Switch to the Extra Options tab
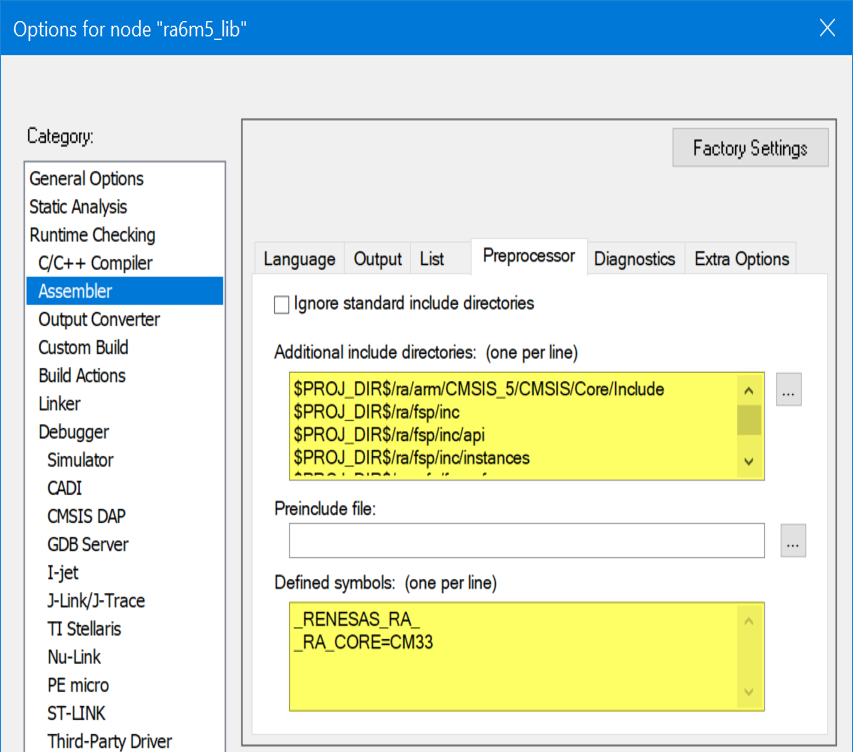The image size is (853, 752). [741, 259]
